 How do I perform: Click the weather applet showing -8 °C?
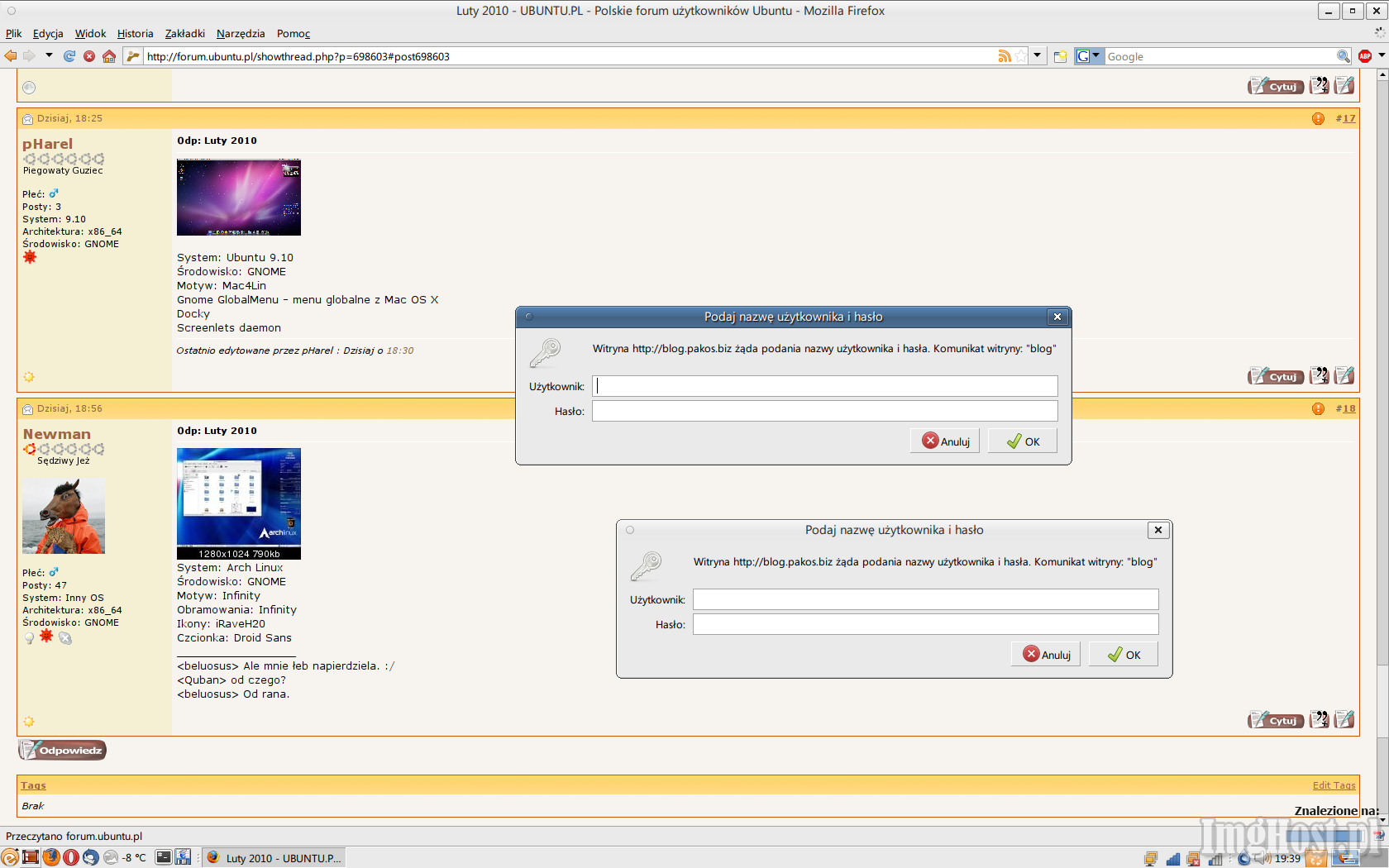[125, 857]
